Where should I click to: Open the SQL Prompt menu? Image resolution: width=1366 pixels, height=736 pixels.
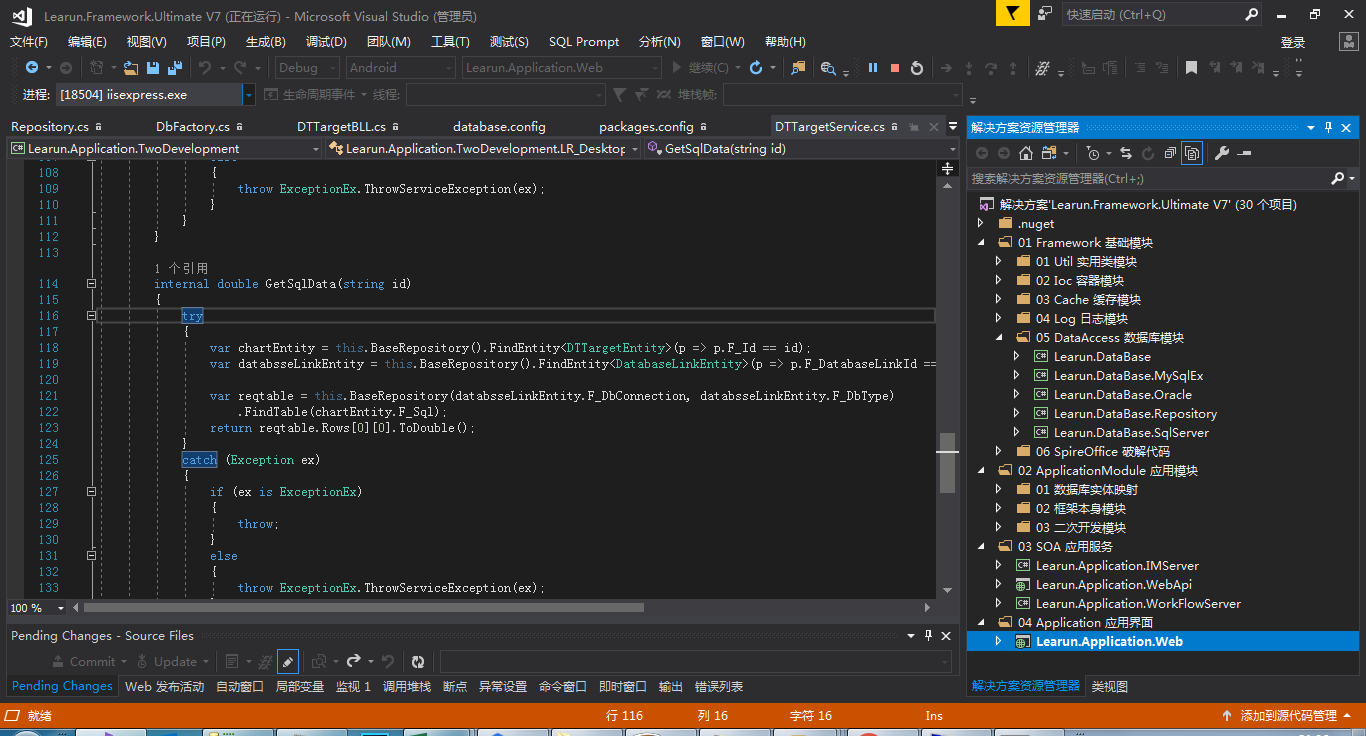coord(584,41)
